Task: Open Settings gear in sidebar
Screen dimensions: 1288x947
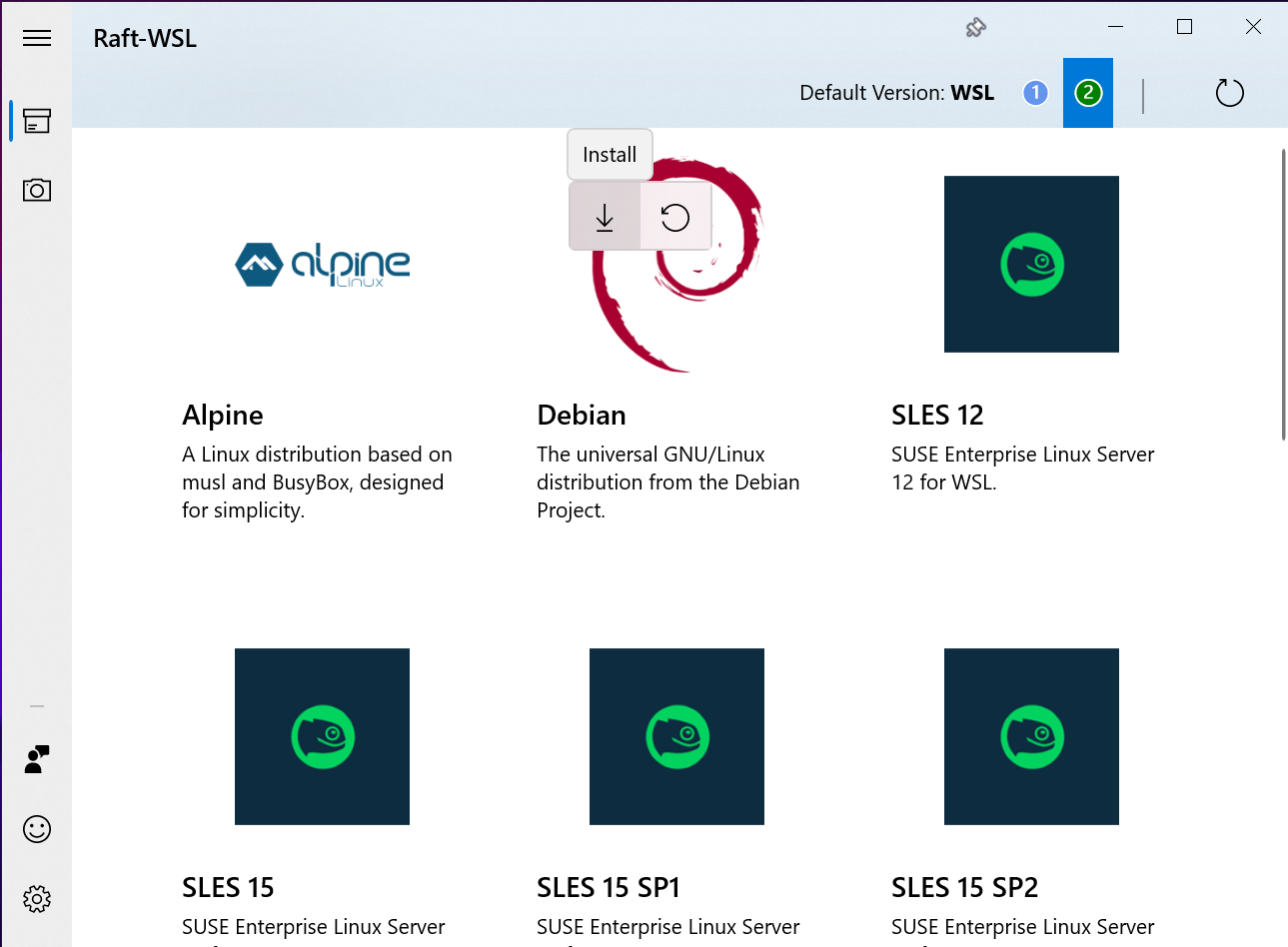Action: [37, 899]
